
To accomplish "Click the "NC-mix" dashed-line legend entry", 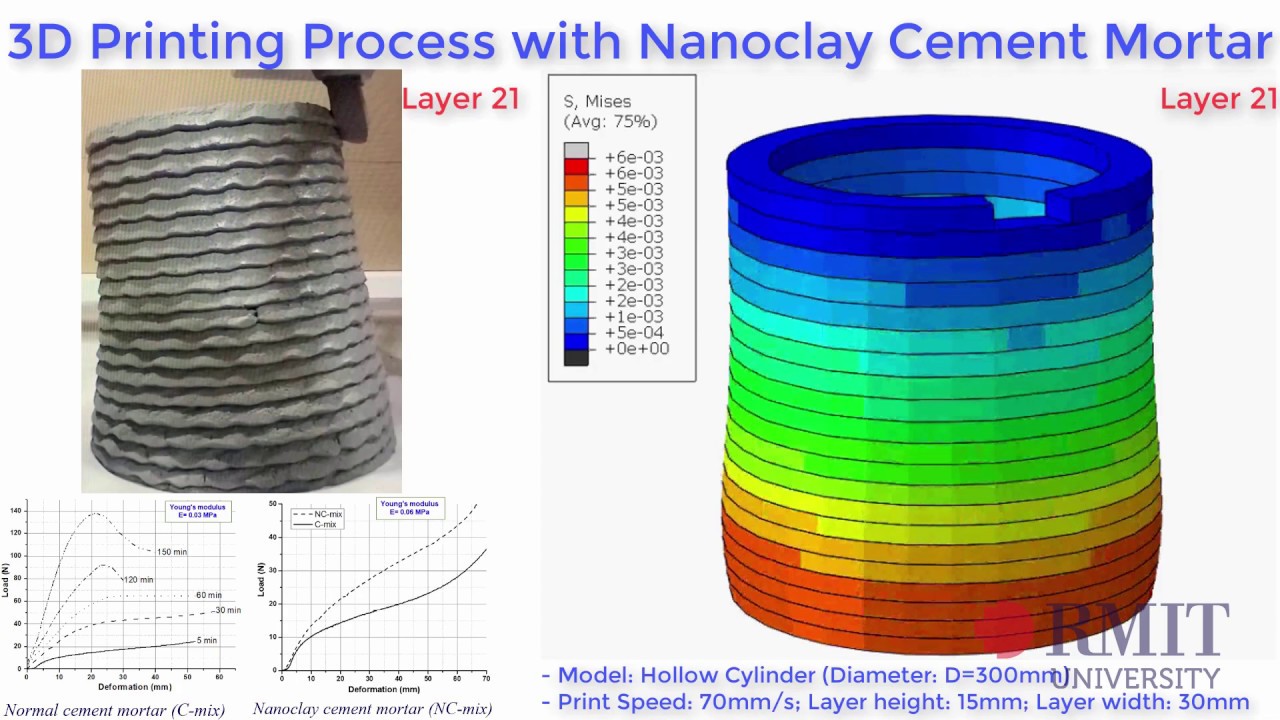I will coord(318,514).
